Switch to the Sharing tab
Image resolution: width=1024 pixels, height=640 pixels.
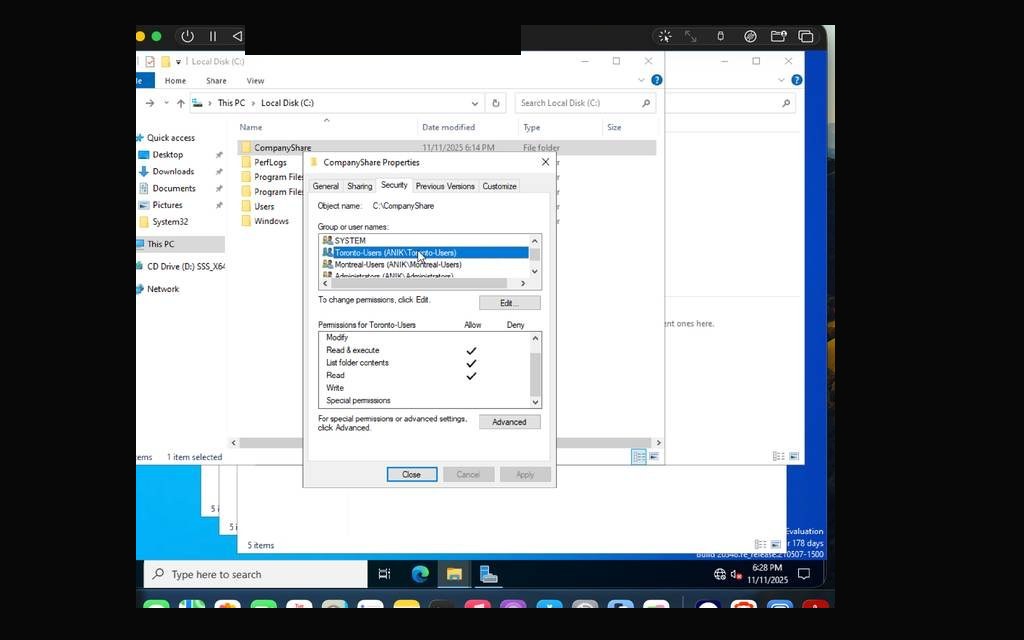coord(359,186)
